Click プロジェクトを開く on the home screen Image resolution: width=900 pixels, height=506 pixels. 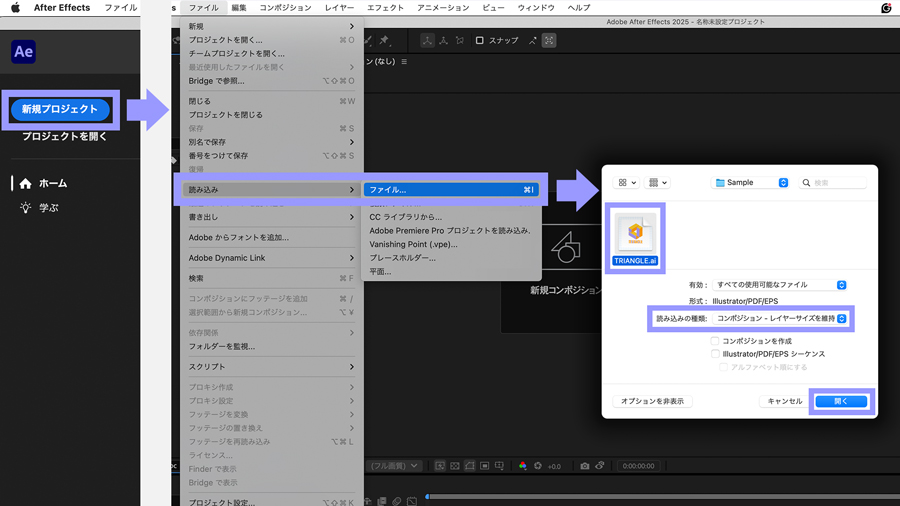click(64, 137)
